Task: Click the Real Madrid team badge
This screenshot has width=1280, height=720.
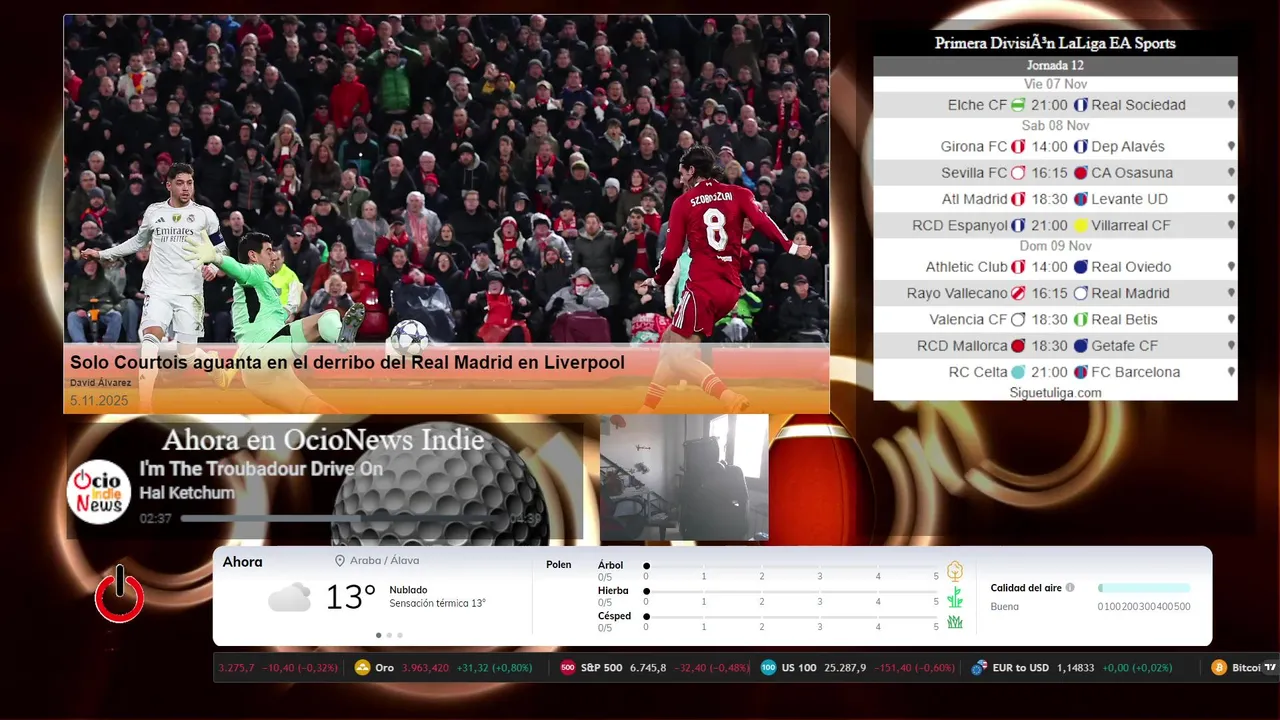Action: tap(1081, 294)
